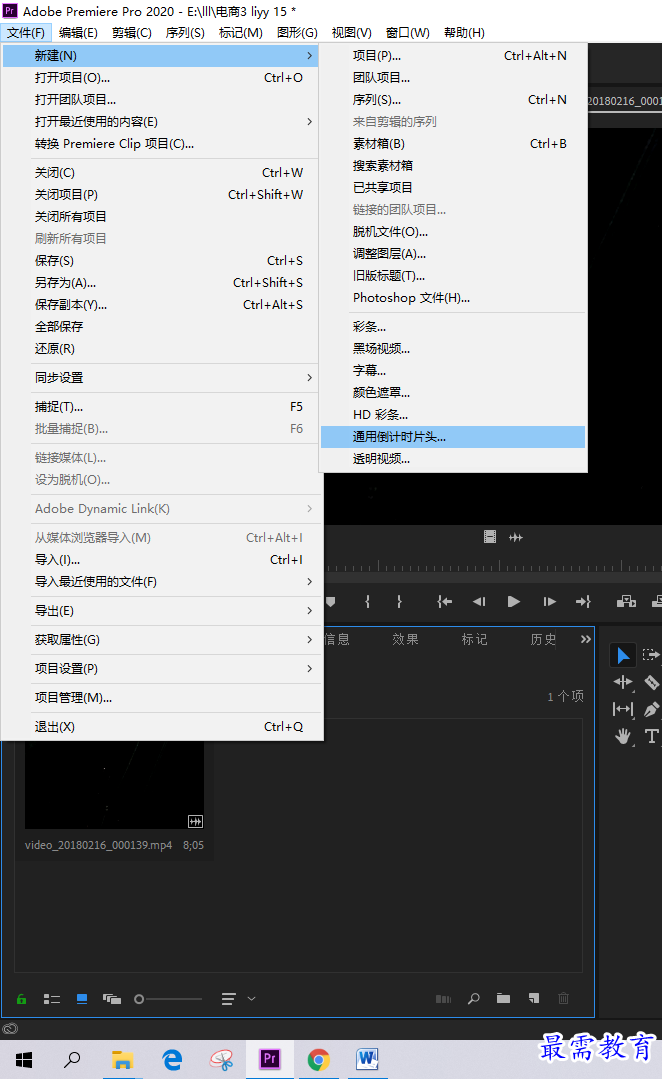Click the Find magnifier in project panel
This screenshot has width=662, height=1079.
[473, 998]
